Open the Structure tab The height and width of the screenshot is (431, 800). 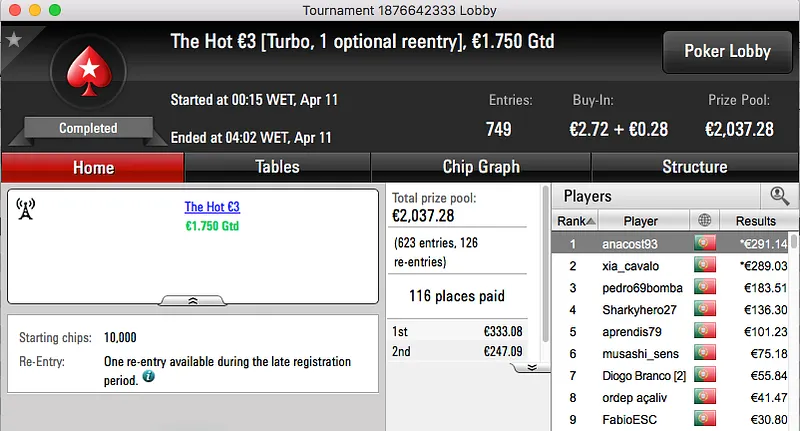coord(694,167)
